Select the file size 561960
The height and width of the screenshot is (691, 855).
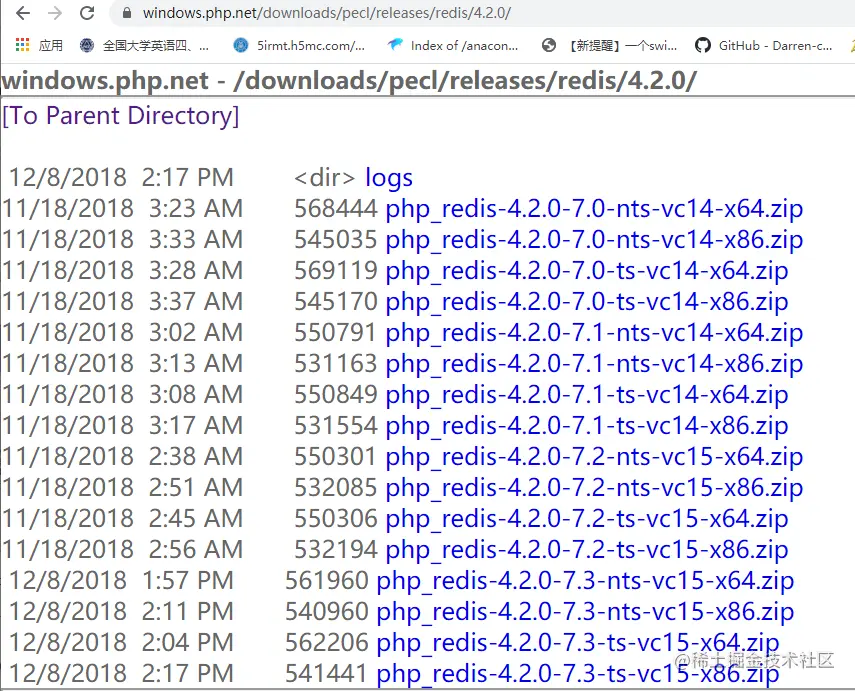coord(327,580)
